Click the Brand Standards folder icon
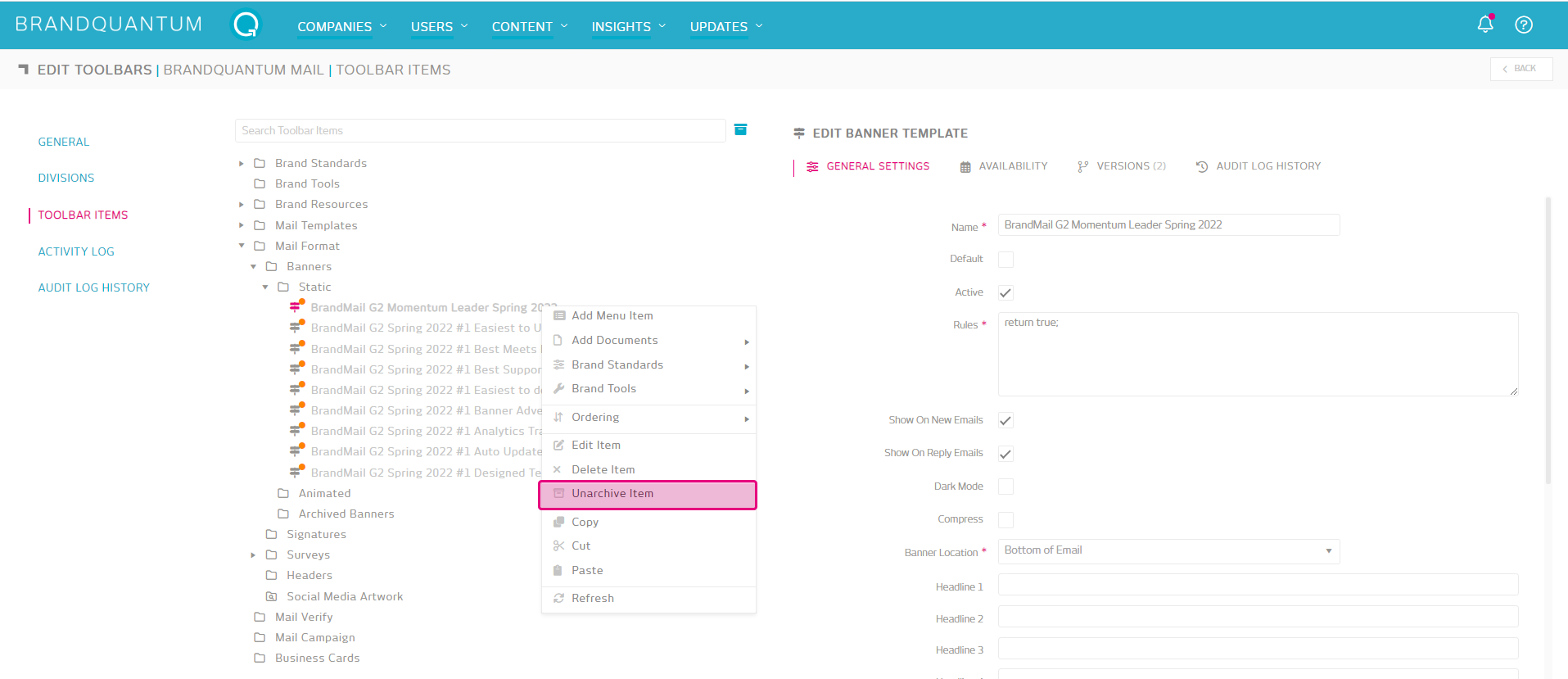Viewport: 1568px width, 679px height. tap(260, 163)
